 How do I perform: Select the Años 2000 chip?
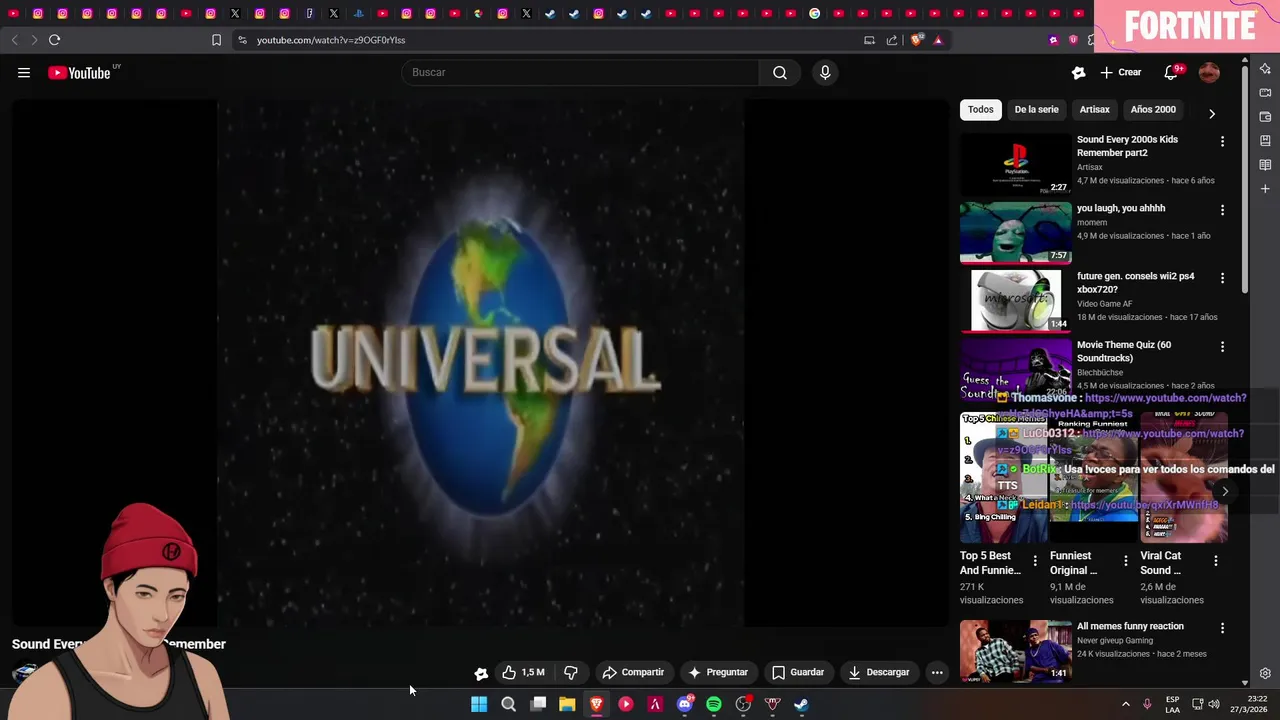click(1153, 110)
